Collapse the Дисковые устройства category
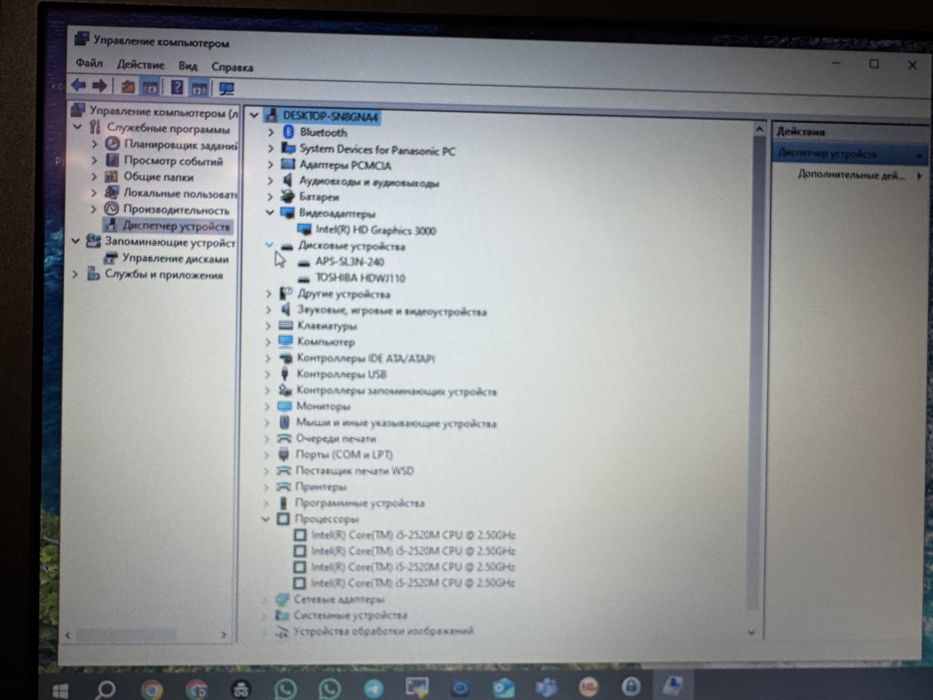The height and width of the screenshot is (700, 933). (x=269, y=245)
